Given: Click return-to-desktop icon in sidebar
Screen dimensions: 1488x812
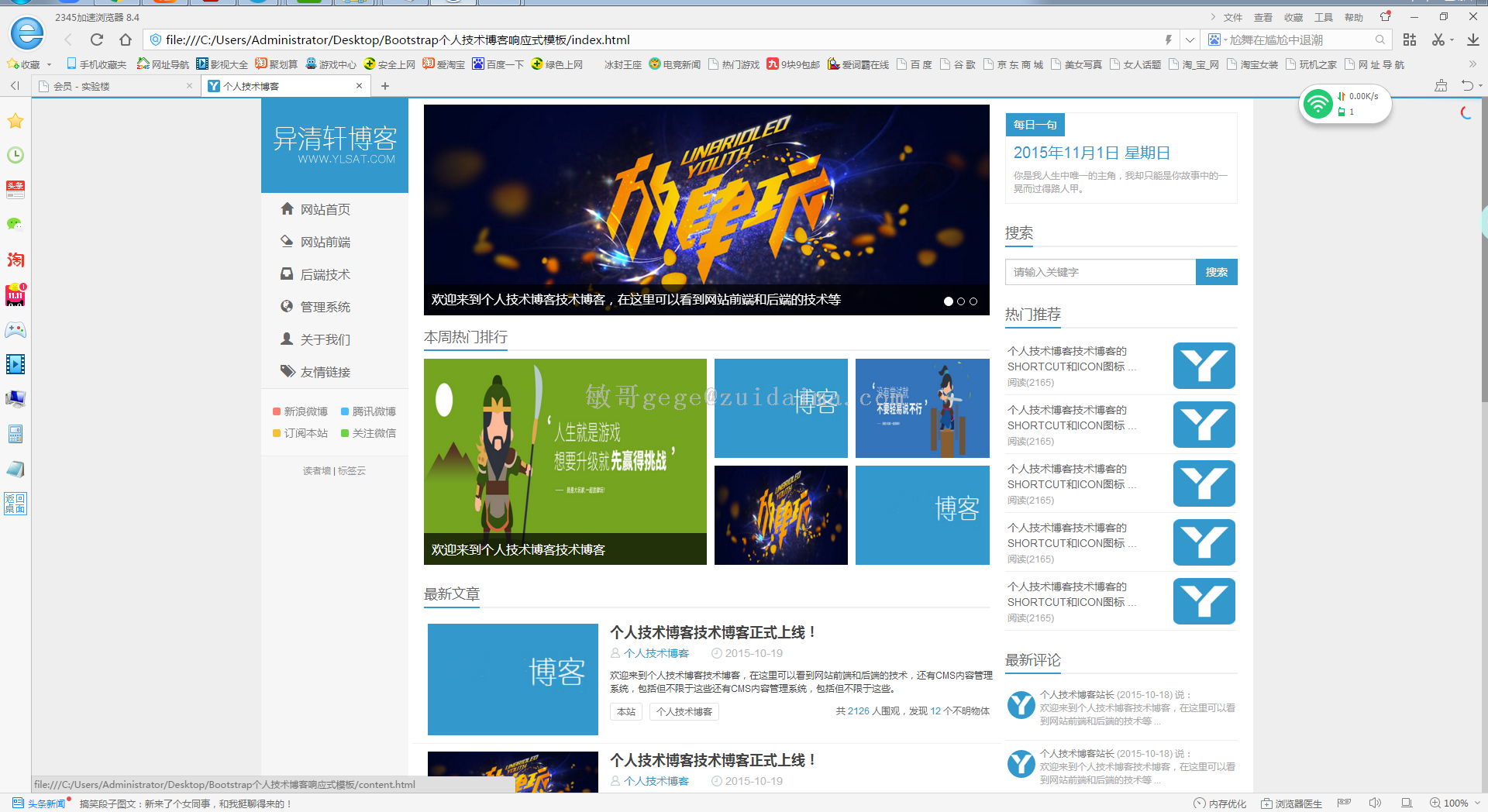Looking at the screenshot, I should pos(15,504).
